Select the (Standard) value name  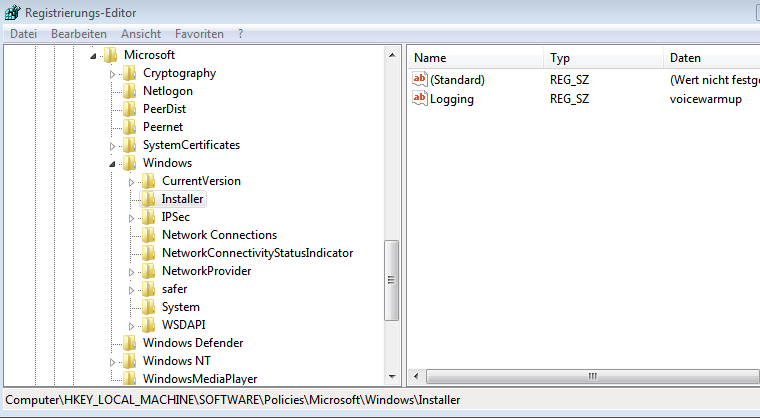[457, 80]
